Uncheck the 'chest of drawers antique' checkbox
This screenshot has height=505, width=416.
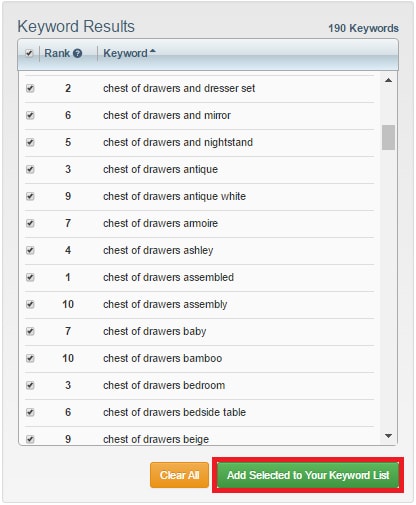30,169
